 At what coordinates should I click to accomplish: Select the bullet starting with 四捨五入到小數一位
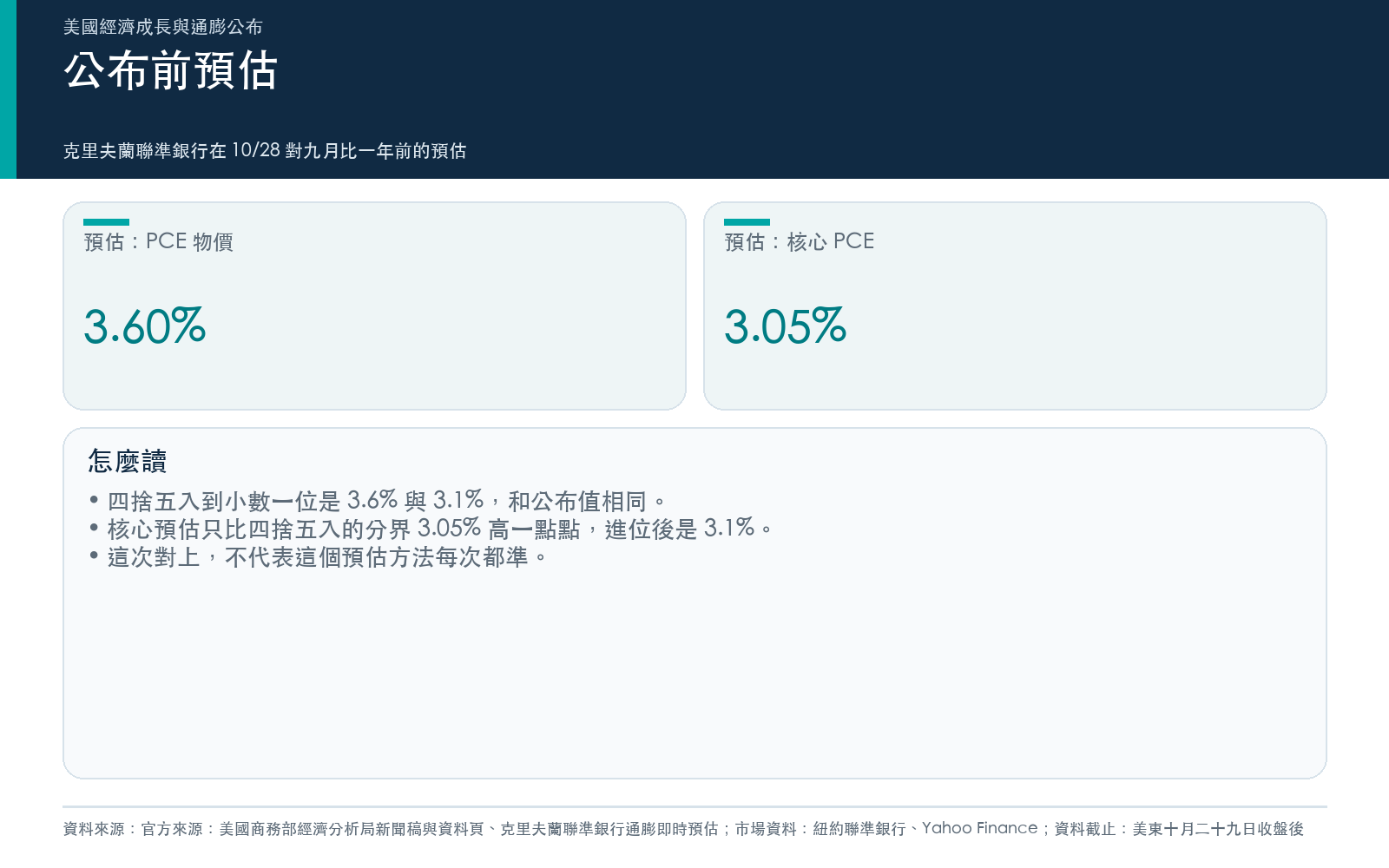pyautogui.click(x=378, y=501)
